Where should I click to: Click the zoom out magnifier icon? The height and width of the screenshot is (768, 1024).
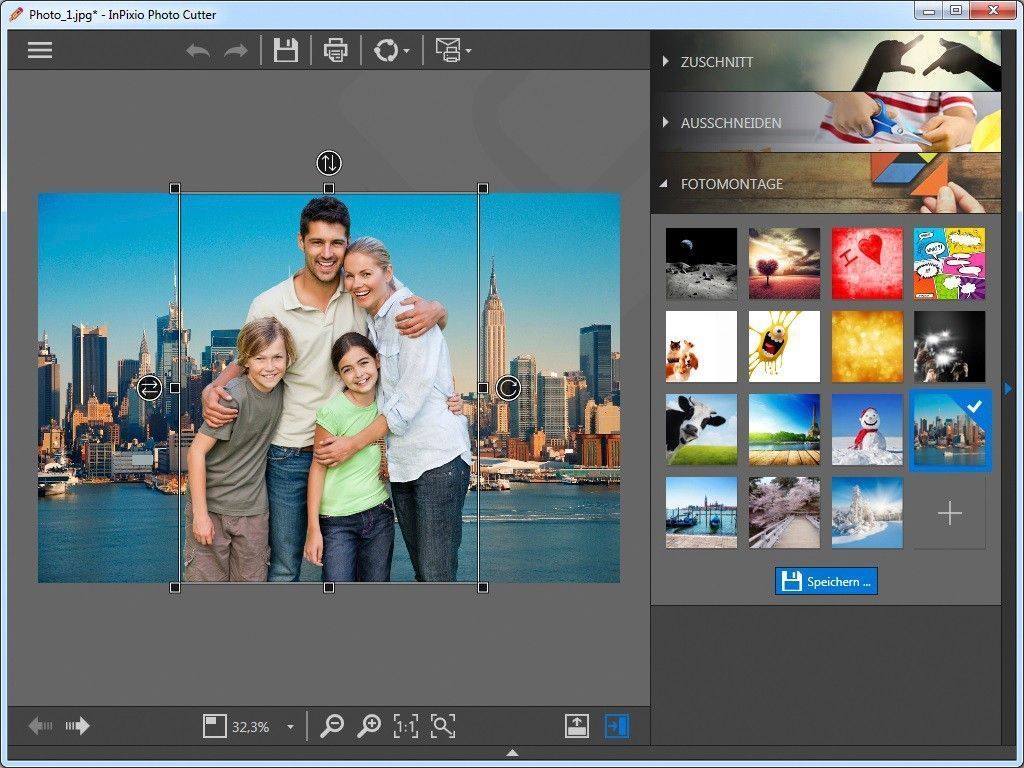(332, 727)
